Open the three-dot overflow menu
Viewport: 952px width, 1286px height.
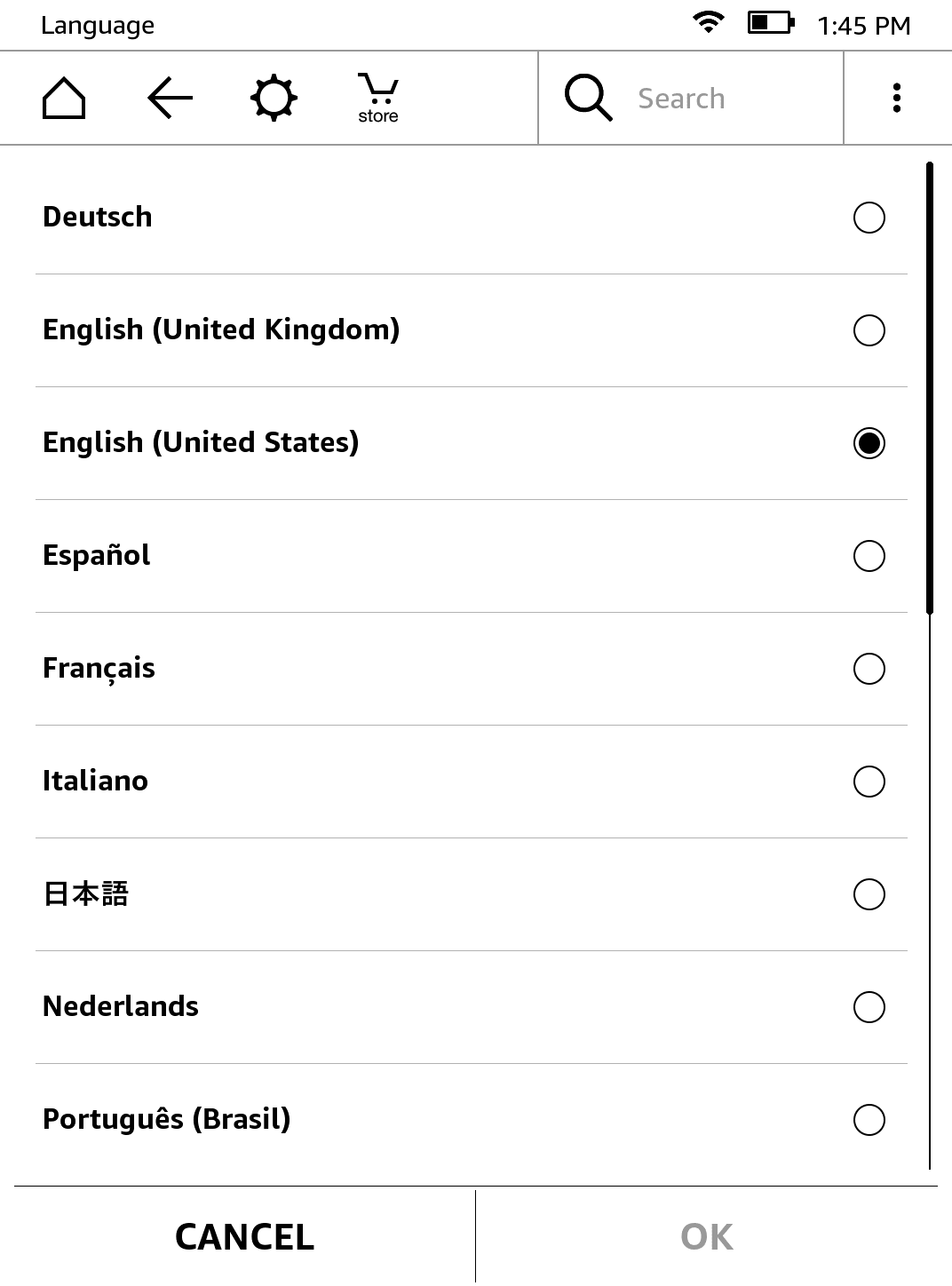(897, 98)
